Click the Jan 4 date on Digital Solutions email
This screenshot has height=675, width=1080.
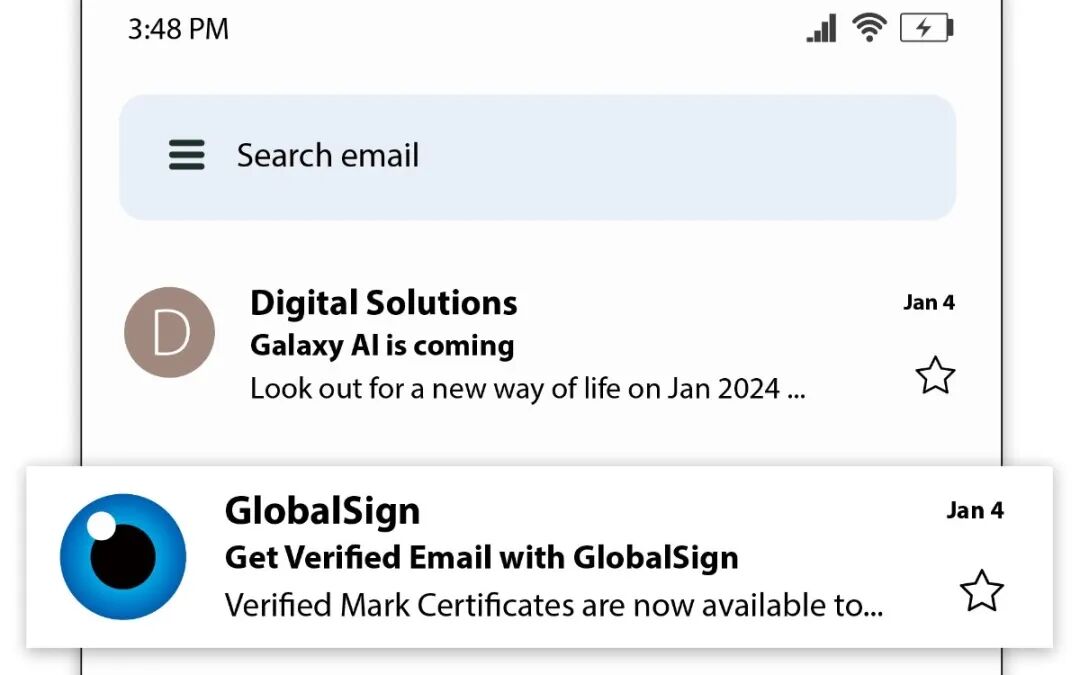tap(928, 302)
